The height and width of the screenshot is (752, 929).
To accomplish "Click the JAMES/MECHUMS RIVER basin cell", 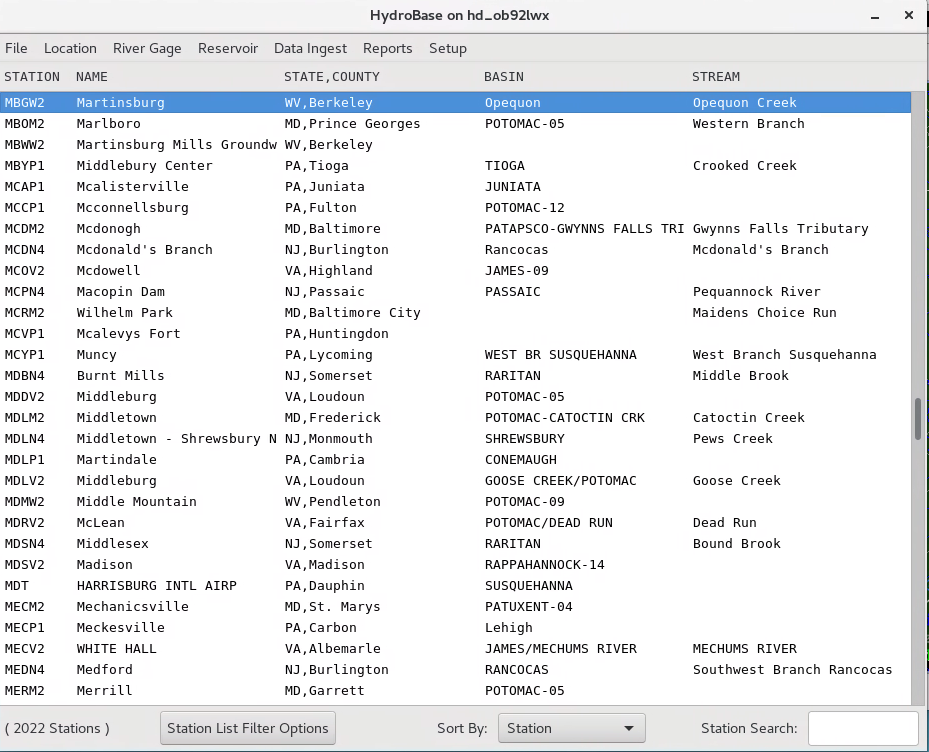I will coord(560,649).
